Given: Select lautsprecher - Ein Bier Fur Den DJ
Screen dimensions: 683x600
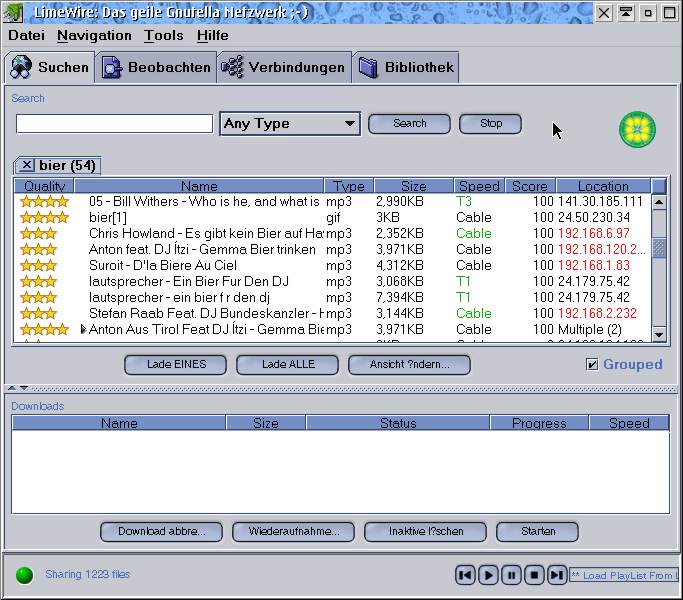Looking at the screenshot, I should pyautogui.click(x=333, y=281).
